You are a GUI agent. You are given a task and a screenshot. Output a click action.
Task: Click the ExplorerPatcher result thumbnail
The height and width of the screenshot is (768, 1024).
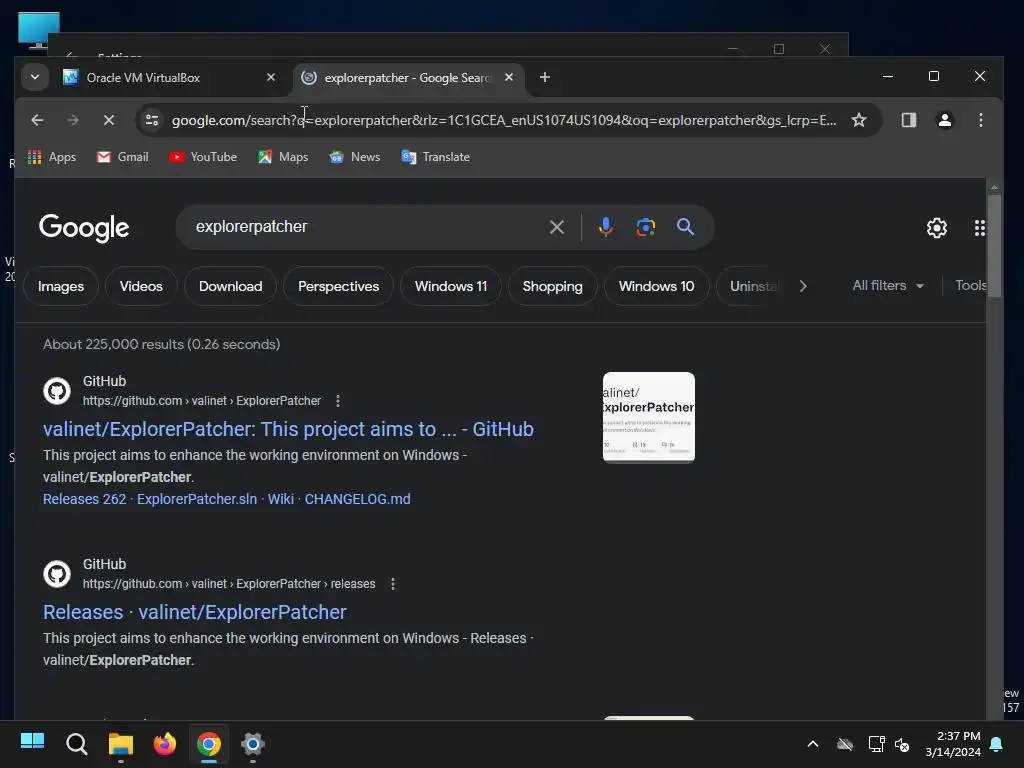click(648, 417)
